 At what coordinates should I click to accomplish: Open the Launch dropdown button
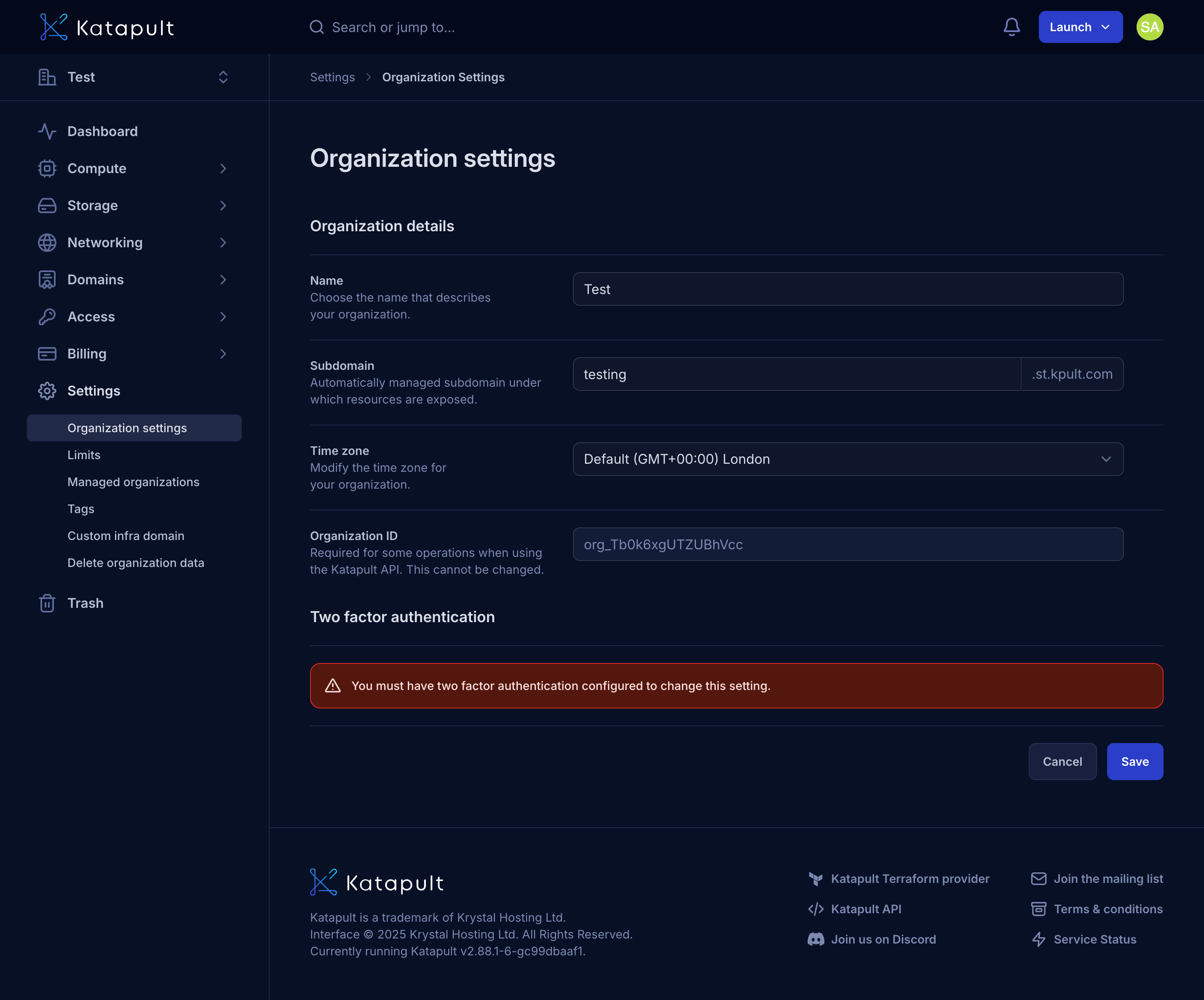pyautogui.click(x=1080, y=27)
